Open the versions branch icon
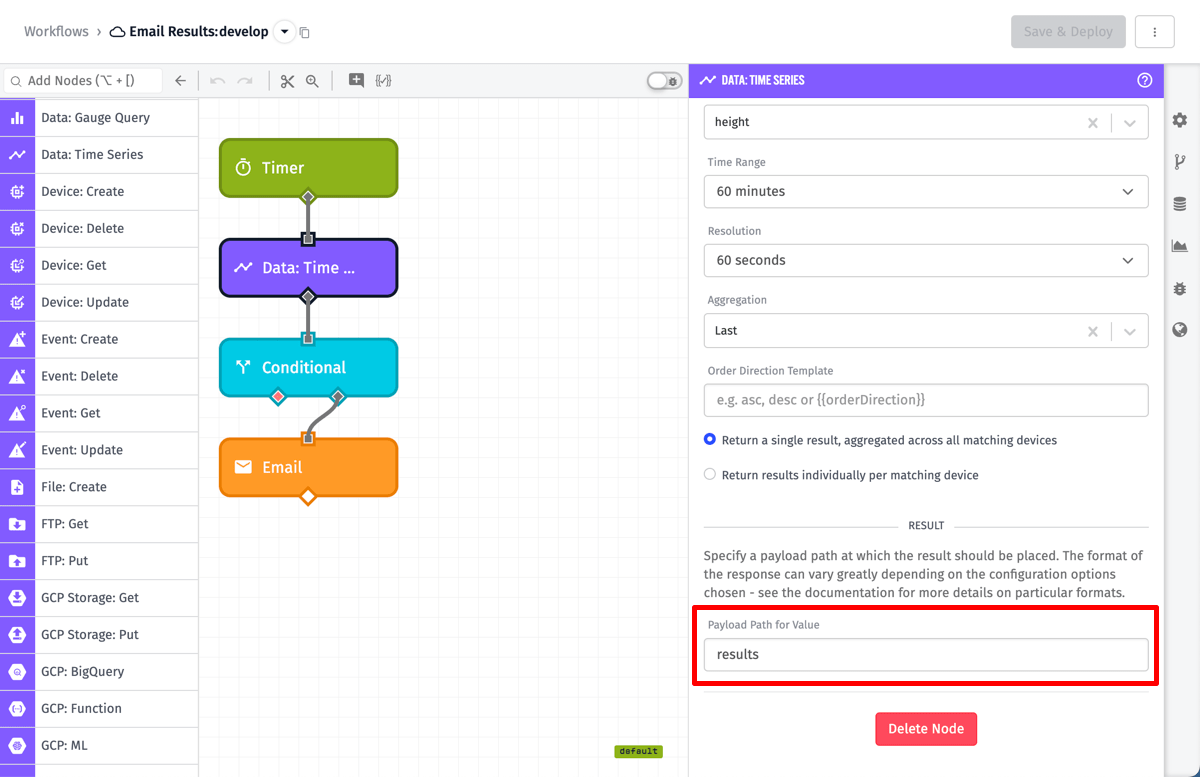 [x=1180, y=162]
